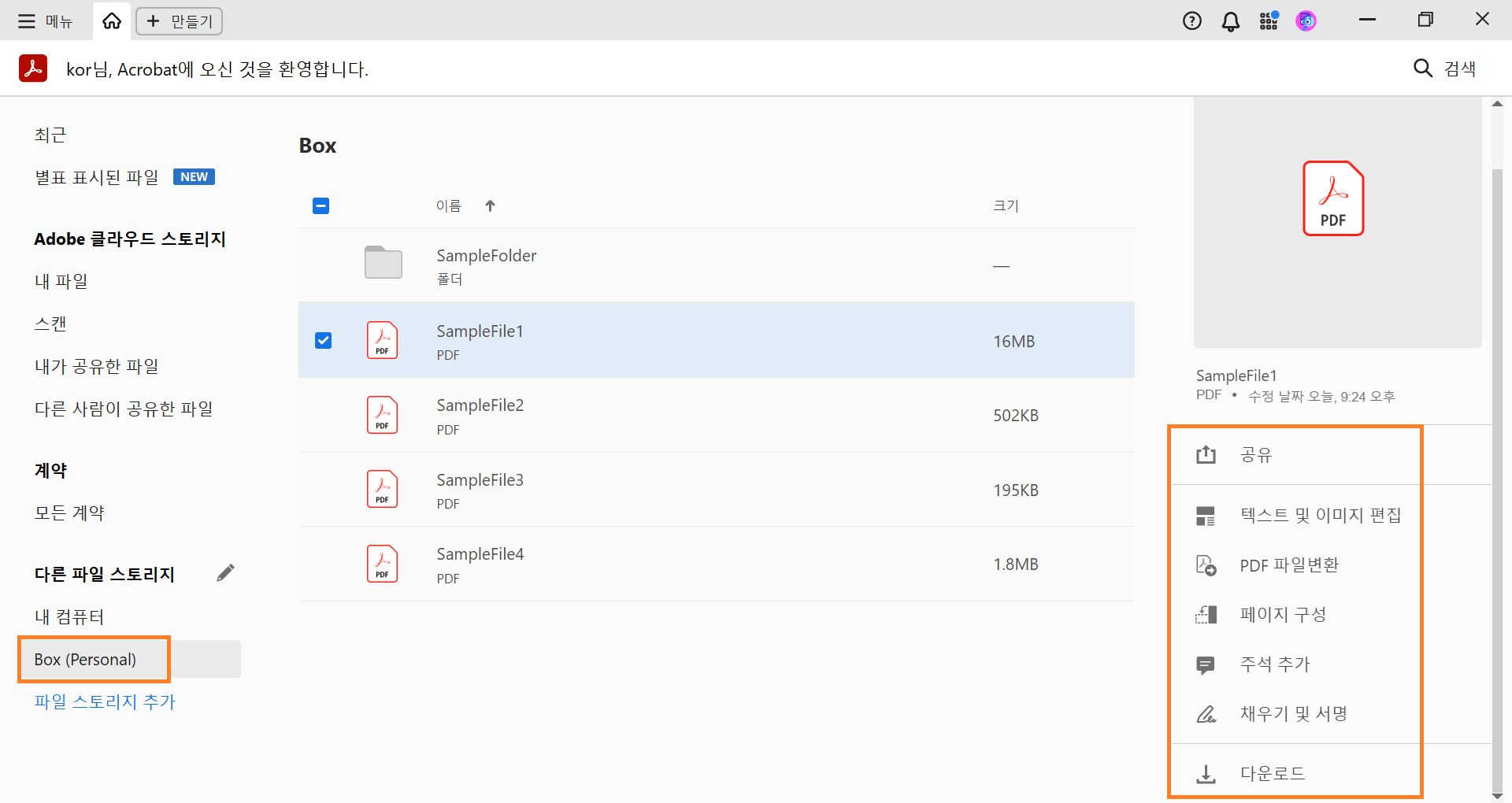Screen dimensions: 1512x803
Task: Click the download (다운로드) icon
Action: [1206, 774]
